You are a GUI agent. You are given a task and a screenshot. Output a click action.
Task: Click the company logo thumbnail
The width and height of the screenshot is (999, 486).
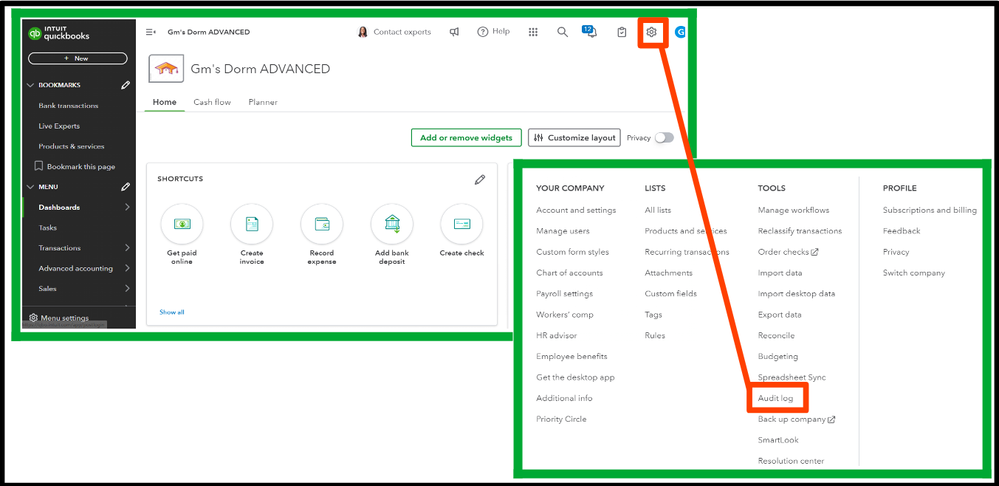point(166,69)
